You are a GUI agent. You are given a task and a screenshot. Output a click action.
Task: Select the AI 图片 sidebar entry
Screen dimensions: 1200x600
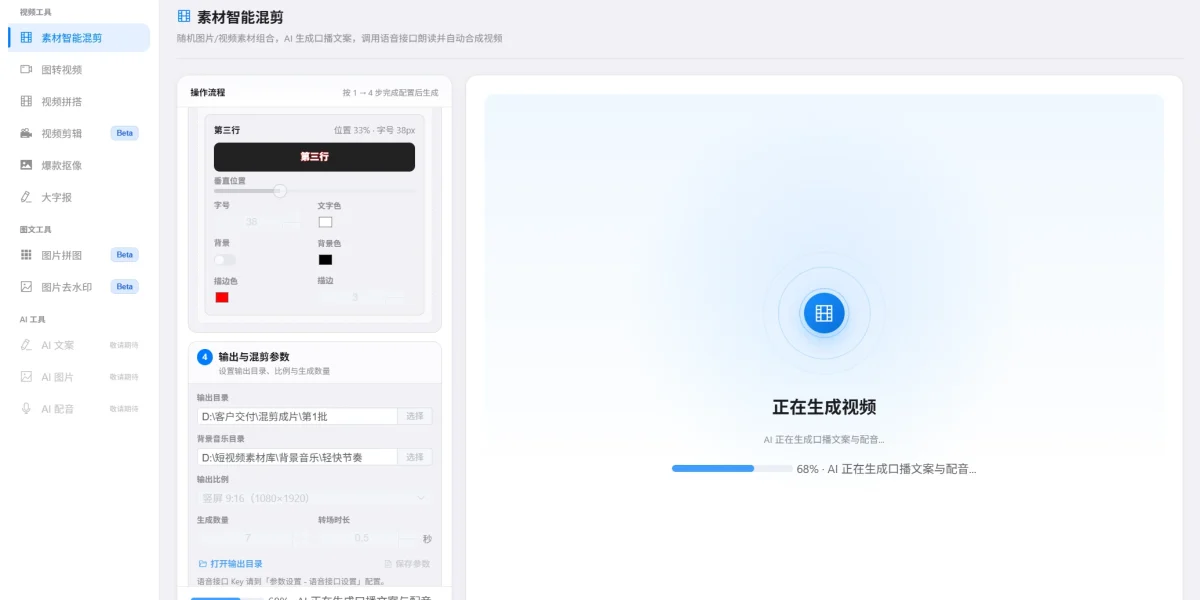pos(79,377)
